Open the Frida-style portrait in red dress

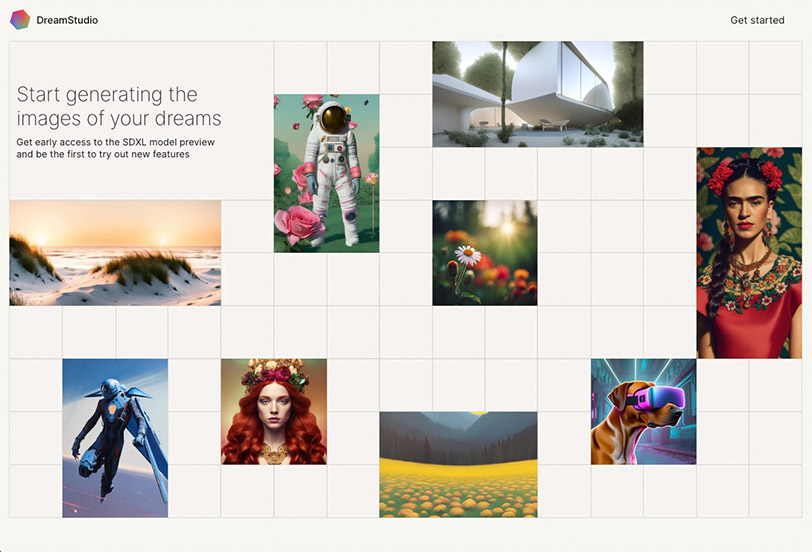pyautogui.click(x=749, y=253)
